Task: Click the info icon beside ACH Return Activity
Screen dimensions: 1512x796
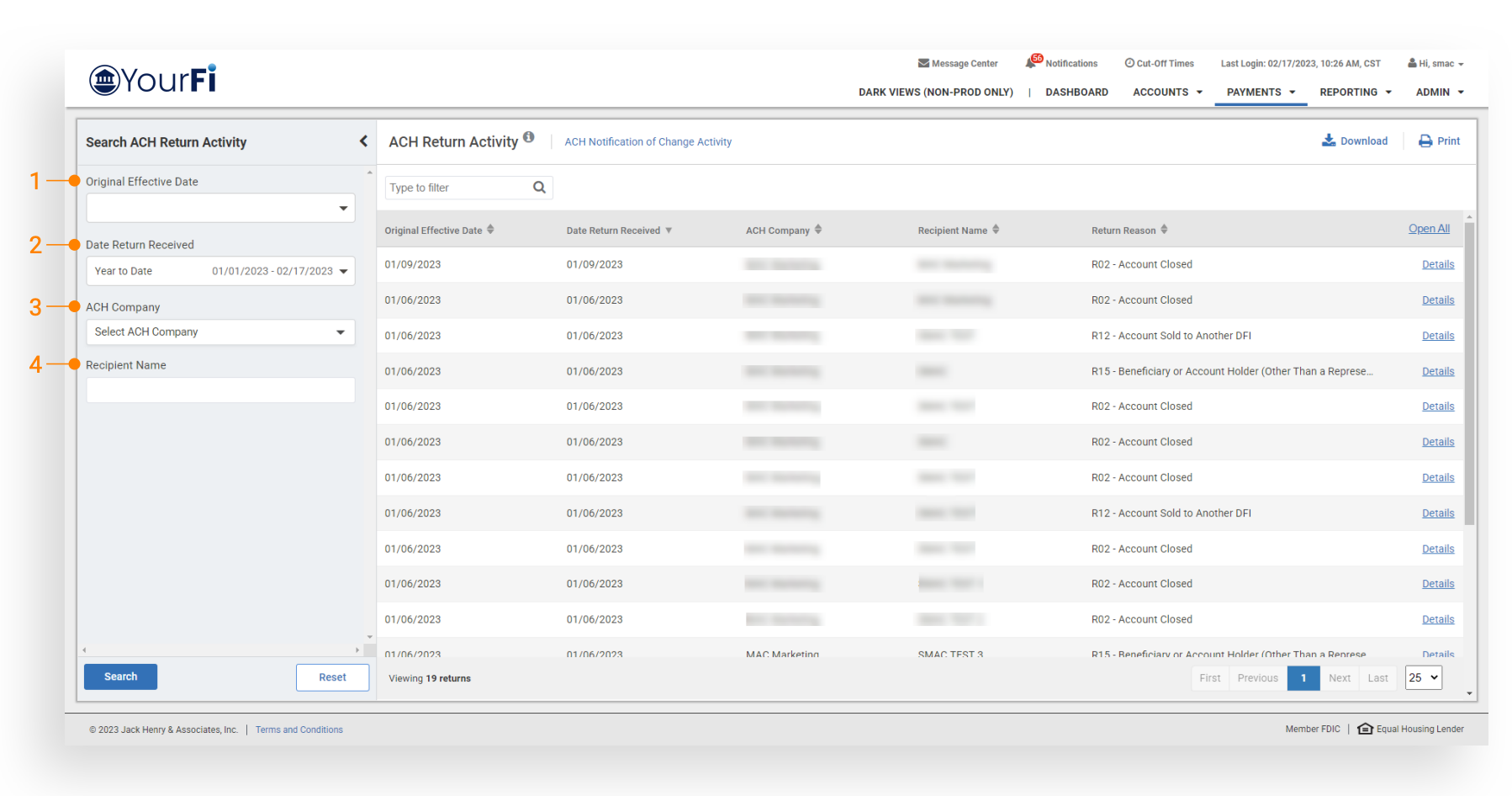Action: click(x=529, y=137)
